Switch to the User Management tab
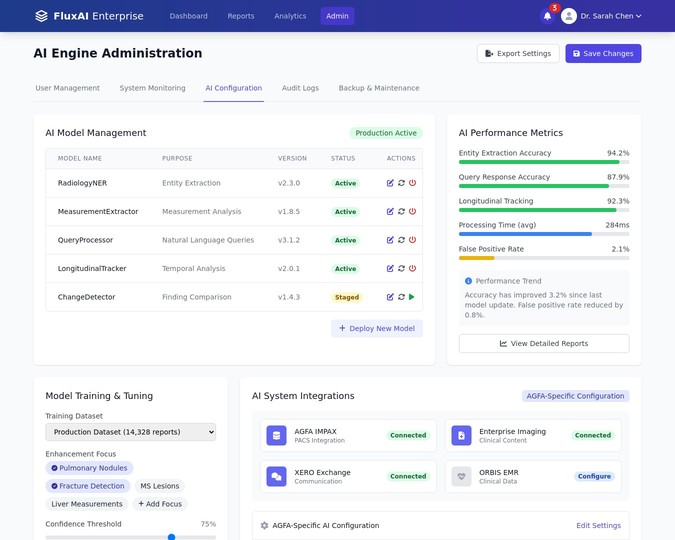 tap(68, 88)
